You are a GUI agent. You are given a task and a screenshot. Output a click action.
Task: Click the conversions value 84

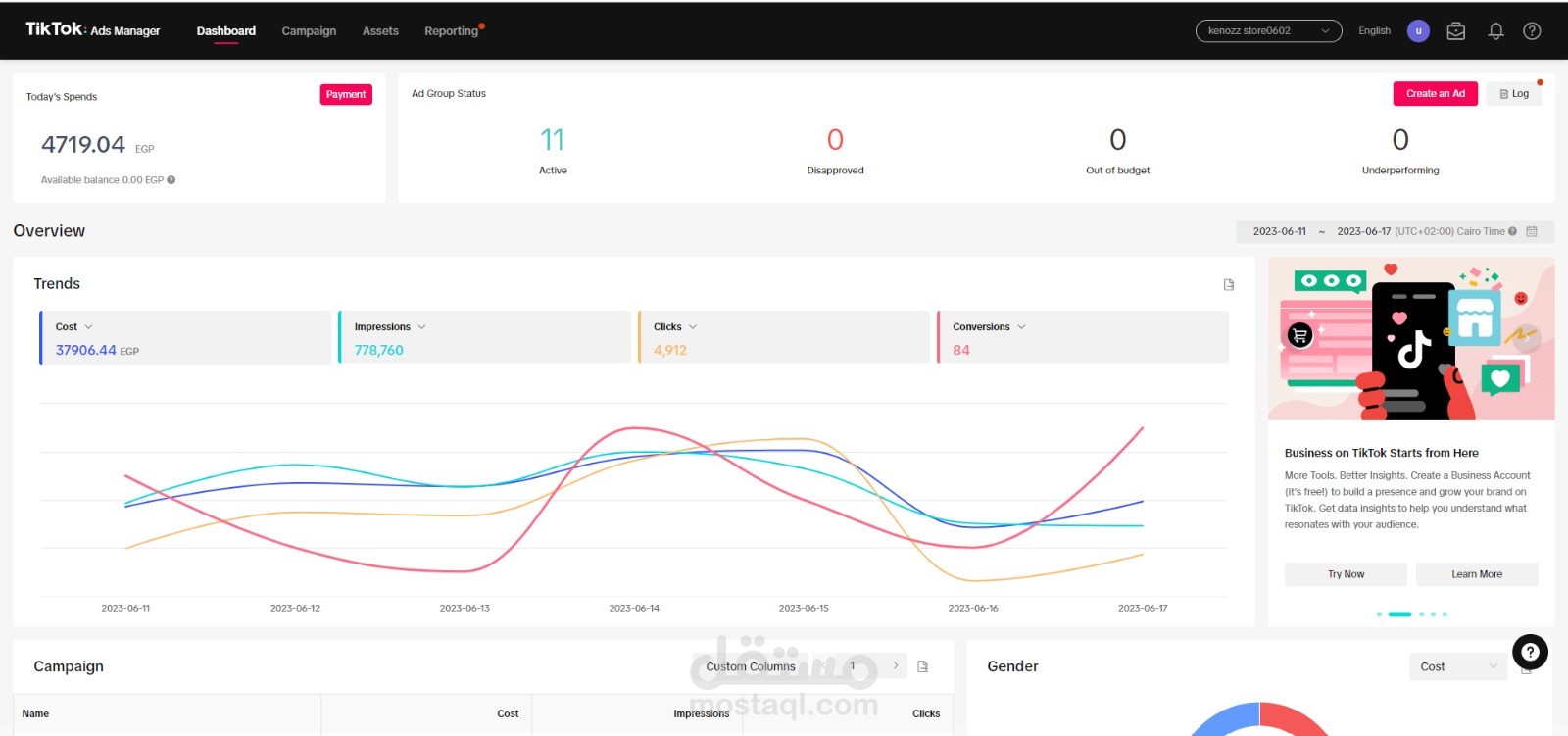[961, 350]
